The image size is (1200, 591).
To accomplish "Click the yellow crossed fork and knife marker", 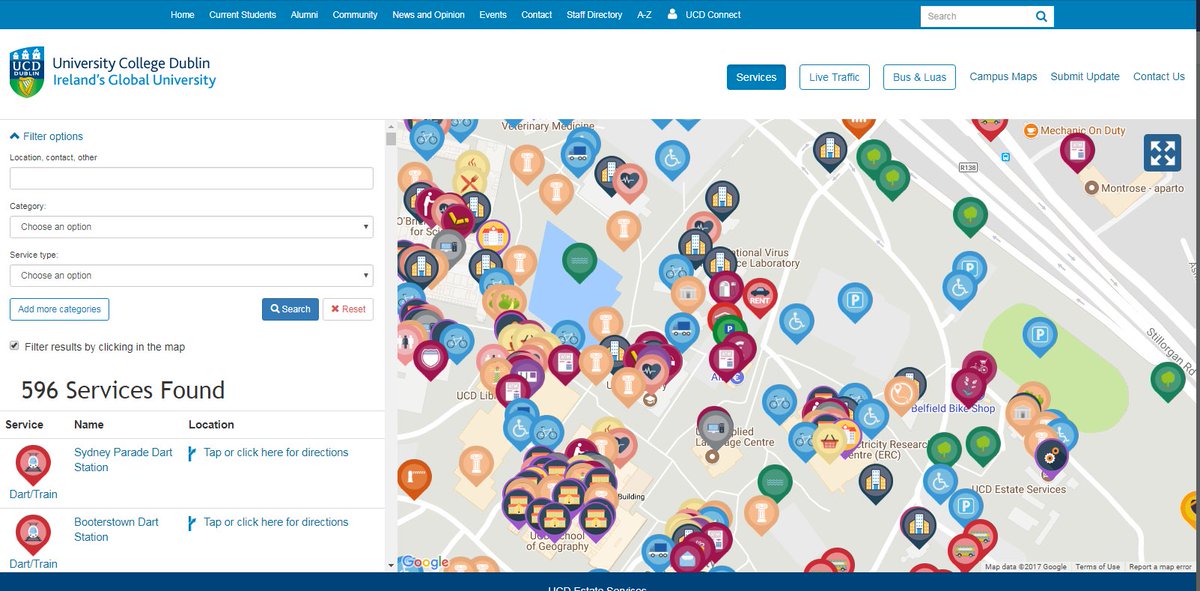I will point(470,183).
